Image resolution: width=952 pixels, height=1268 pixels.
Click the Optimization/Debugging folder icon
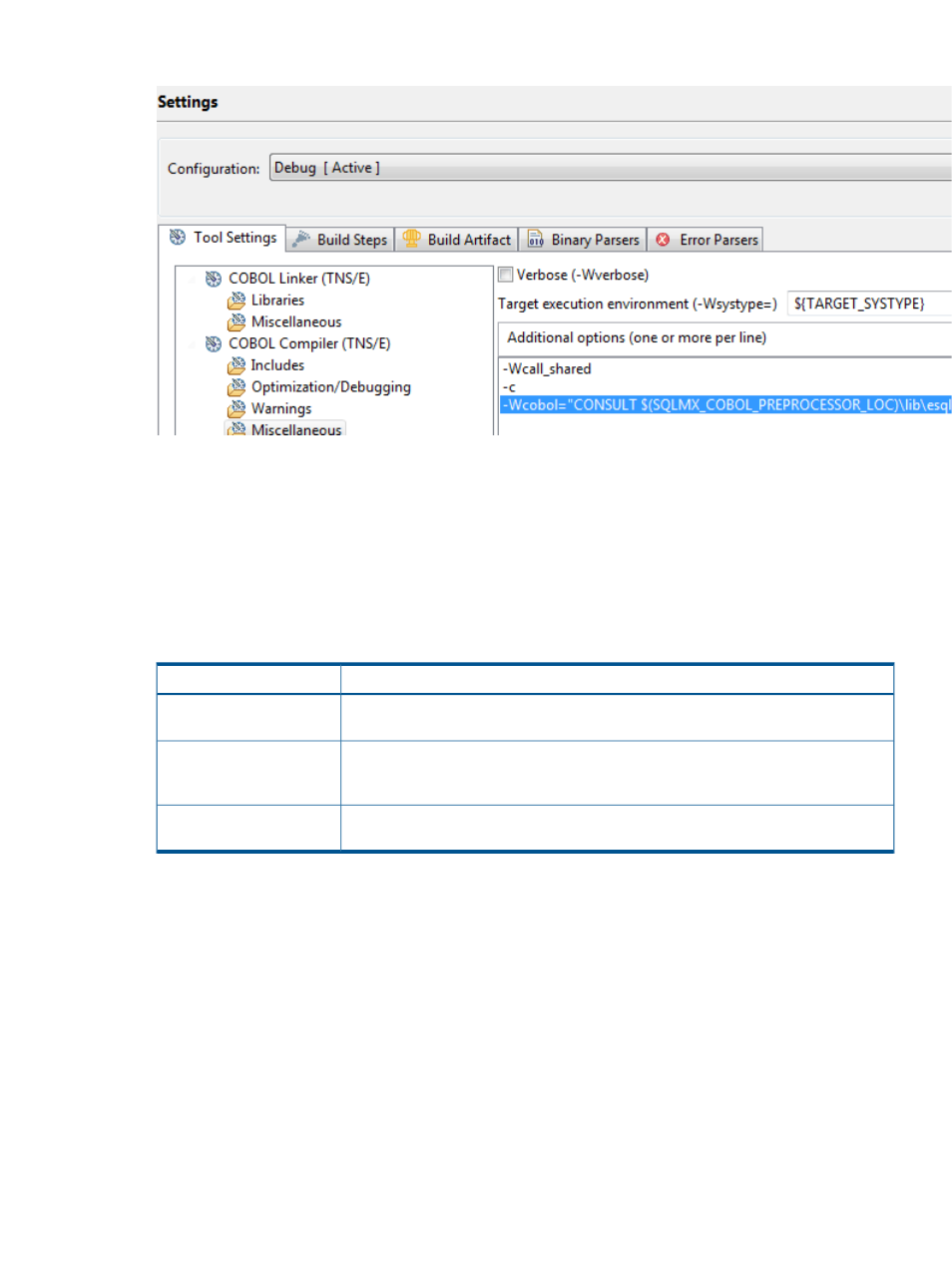[x=237, y=386]
